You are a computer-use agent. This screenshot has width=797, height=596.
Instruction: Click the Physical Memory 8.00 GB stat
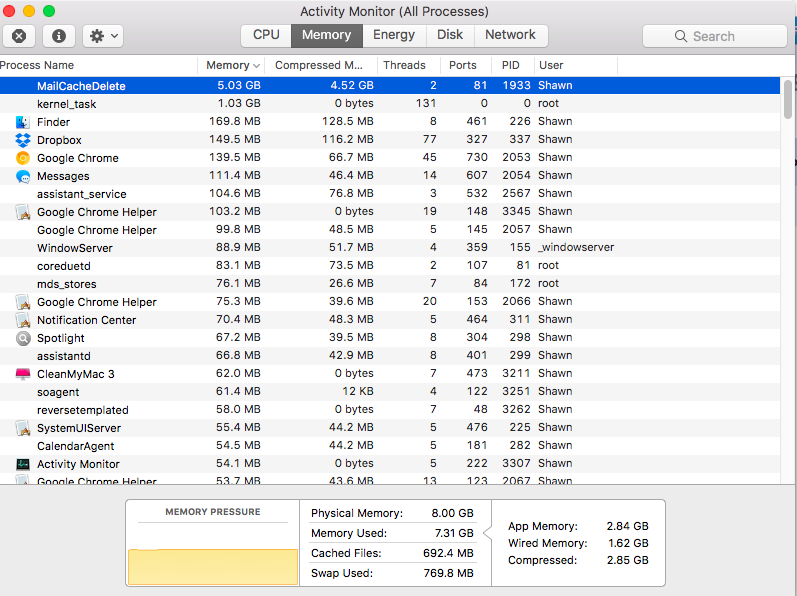392,513
